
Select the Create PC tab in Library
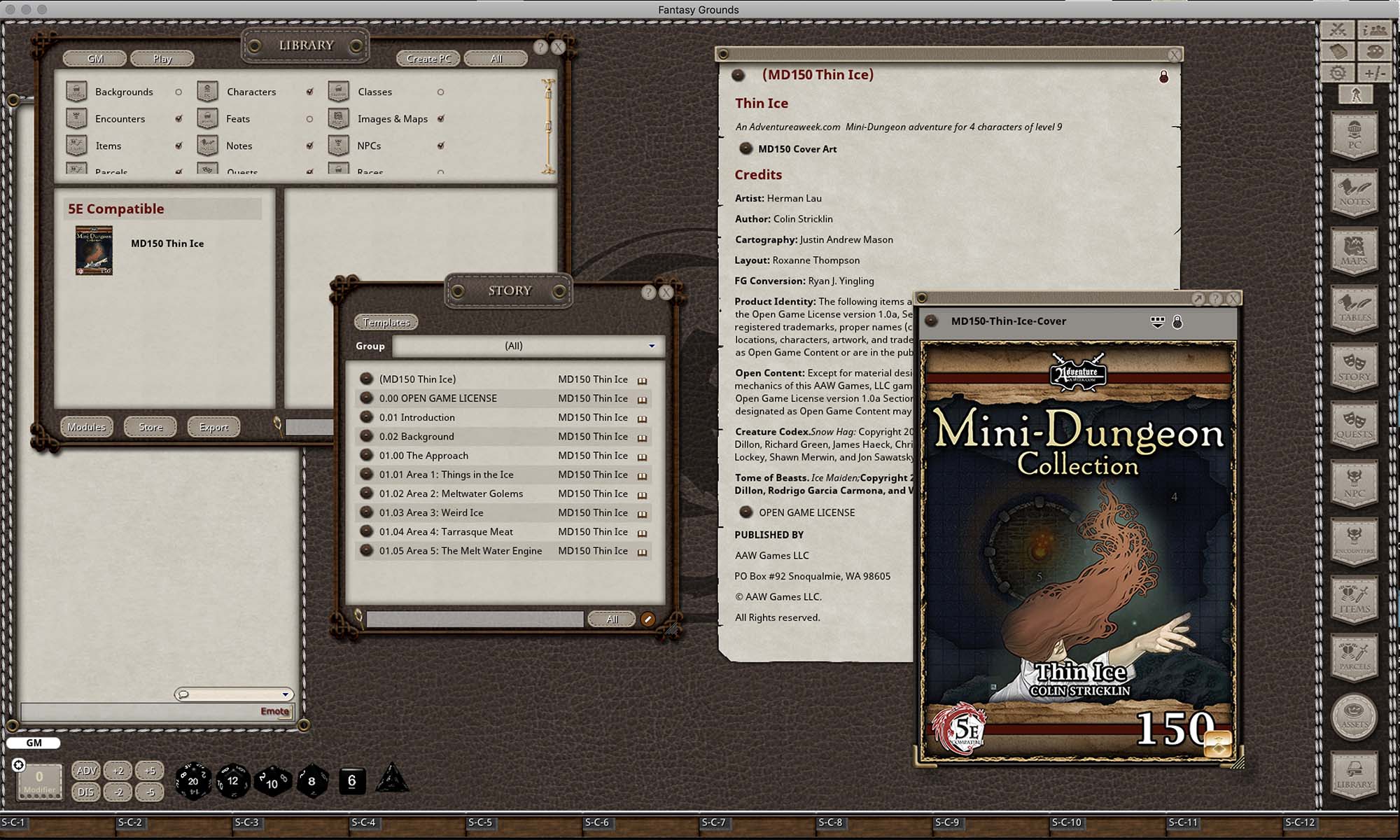428,59
